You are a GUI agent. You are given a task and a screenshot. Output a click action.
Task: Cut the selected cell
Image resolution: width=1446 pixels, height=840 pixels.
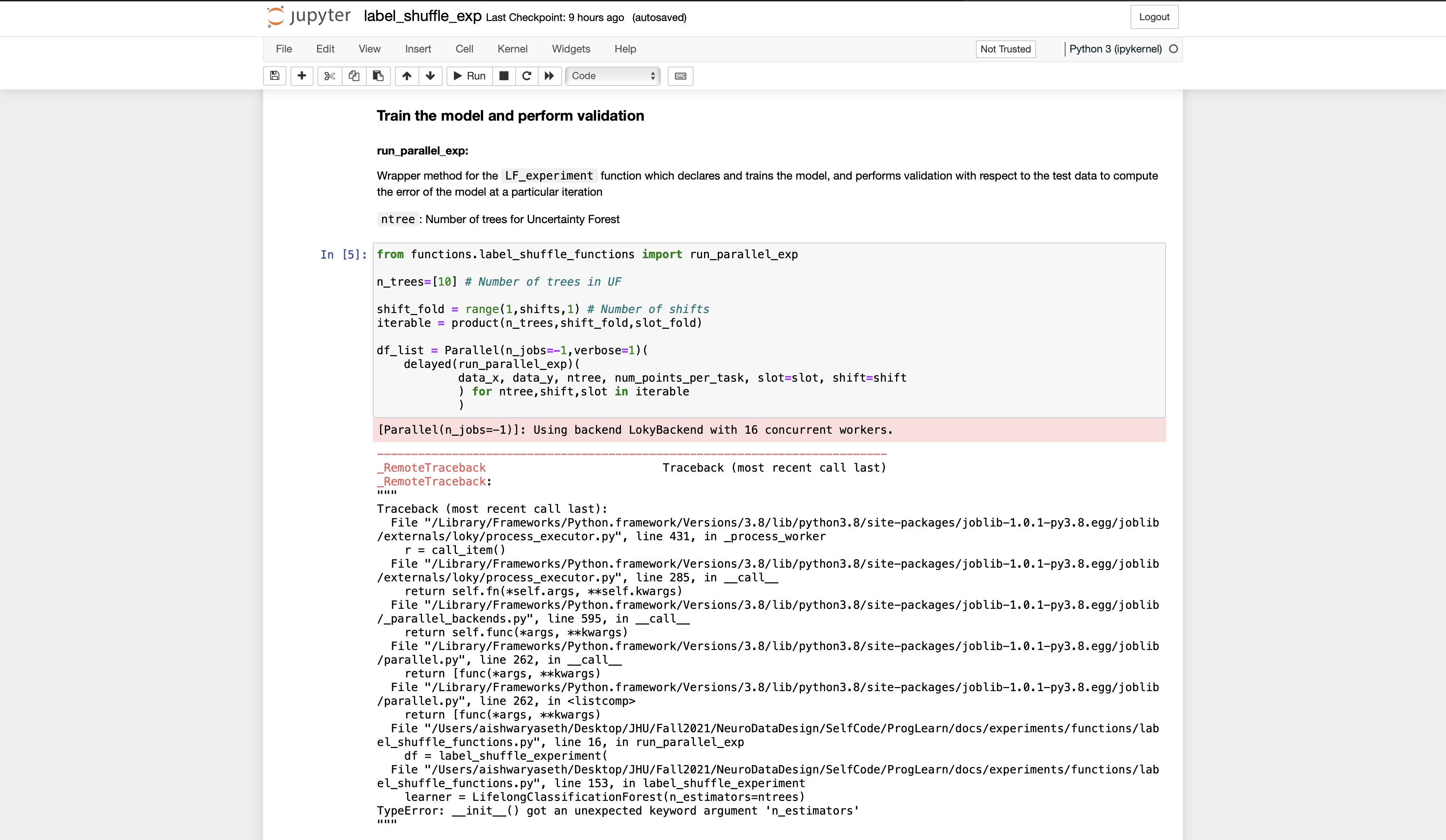329,76
